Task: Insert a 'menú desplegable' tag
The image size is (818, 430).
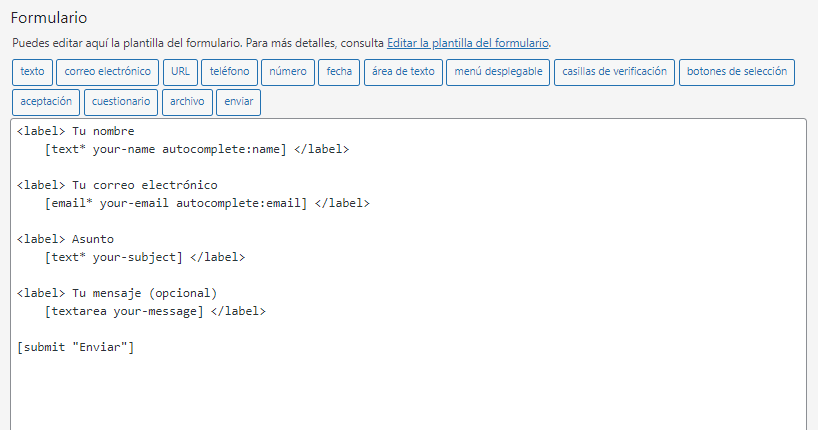Action: tap(498, 72)
